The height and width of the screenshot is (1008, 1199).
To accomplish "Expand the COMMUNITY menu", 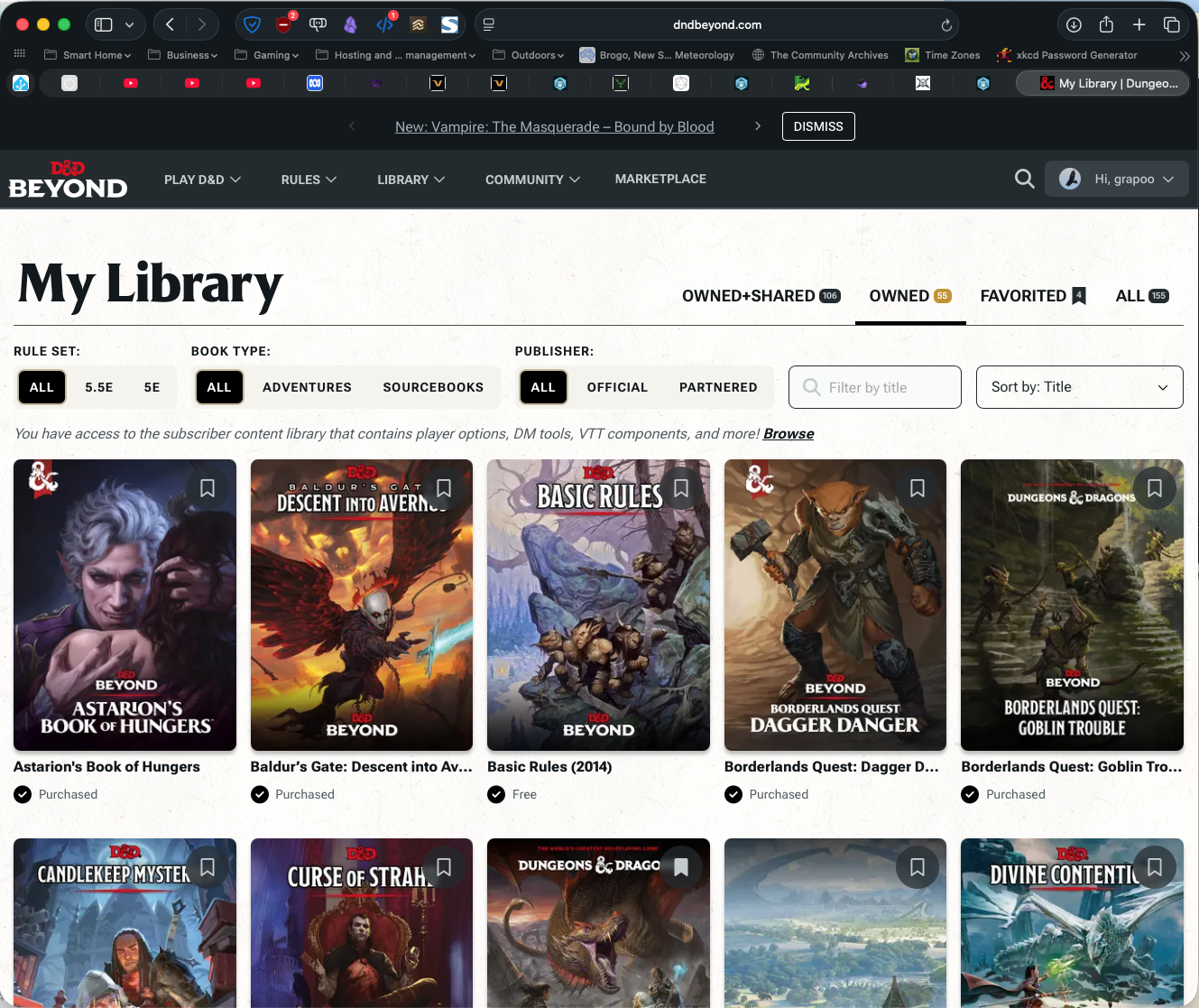I will click(532, 180).
